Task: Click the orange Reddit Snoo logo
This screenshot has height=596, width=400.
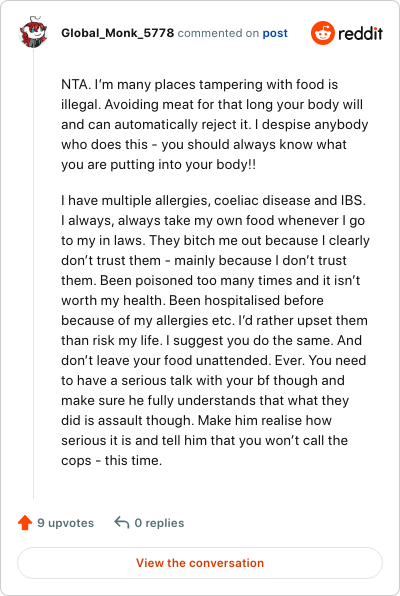Action: [323, 33]
